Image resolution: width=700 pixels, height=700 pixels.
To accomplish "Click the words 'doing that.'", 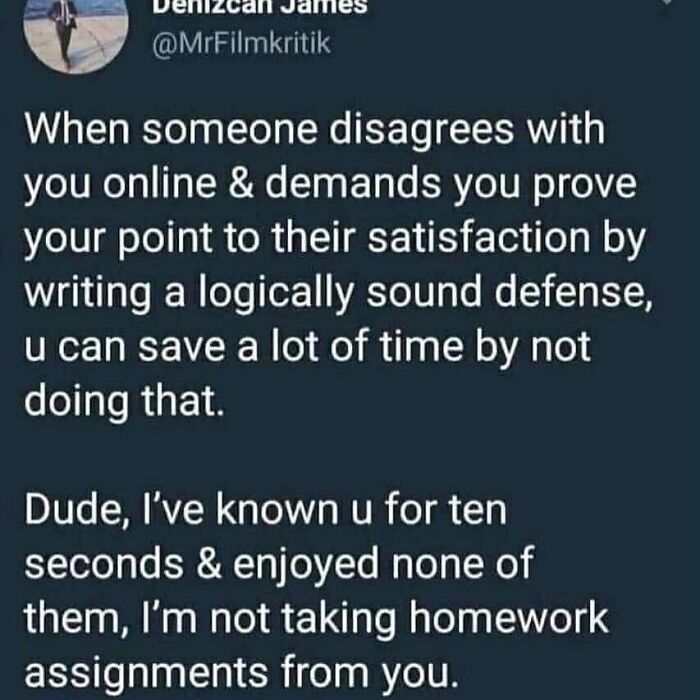I will [124, 402].
